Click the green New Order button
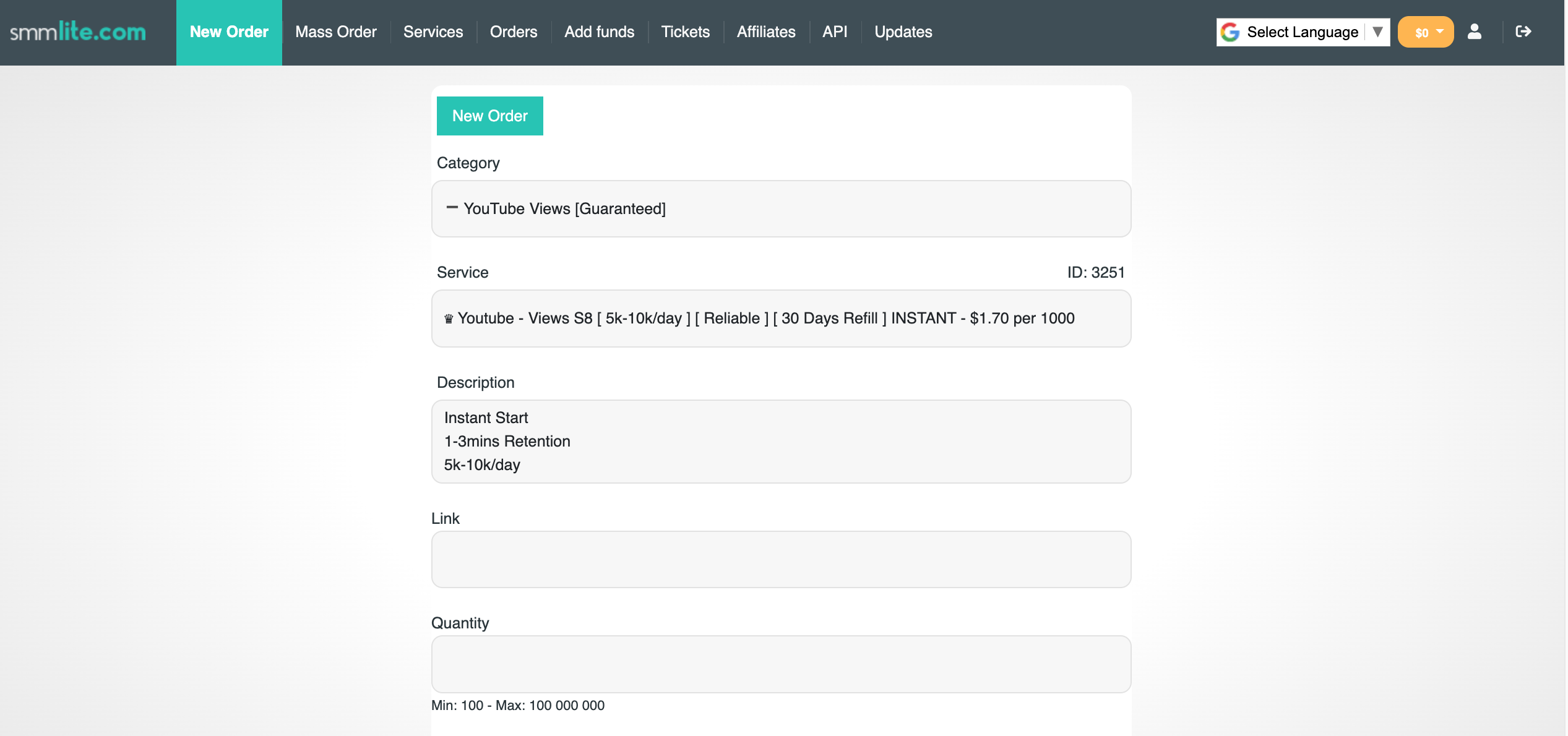This screenshot has width=1568, height=736. click(x=489, y=116)
